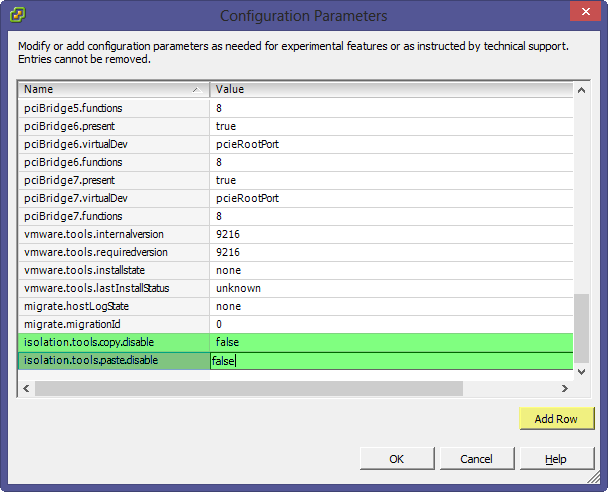Select vmware.tools.lastInstallStatus name cell
The width and height of the screenshot is (608, 492).
(x=114, y=288)
